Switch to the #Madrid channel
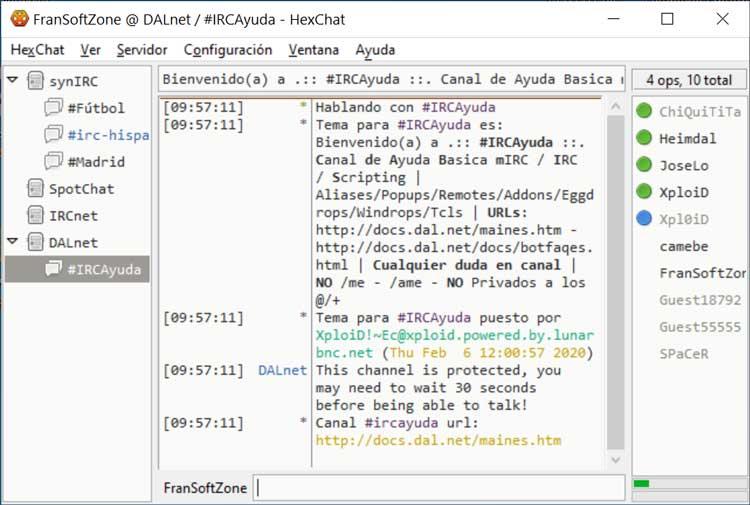750x505 pixels. click(96, 162)
